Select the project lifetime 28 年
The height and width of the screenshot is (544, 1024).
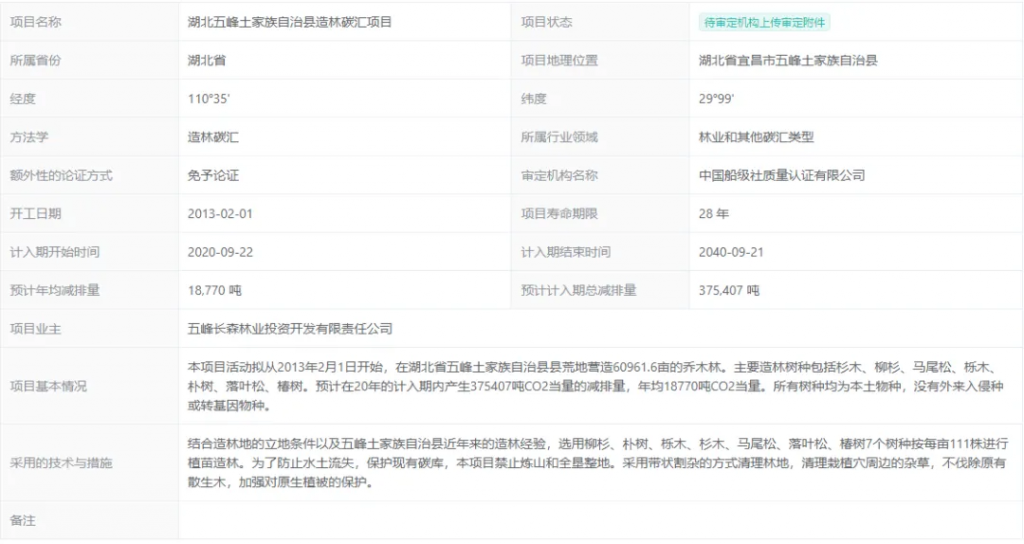pos(714,213)
